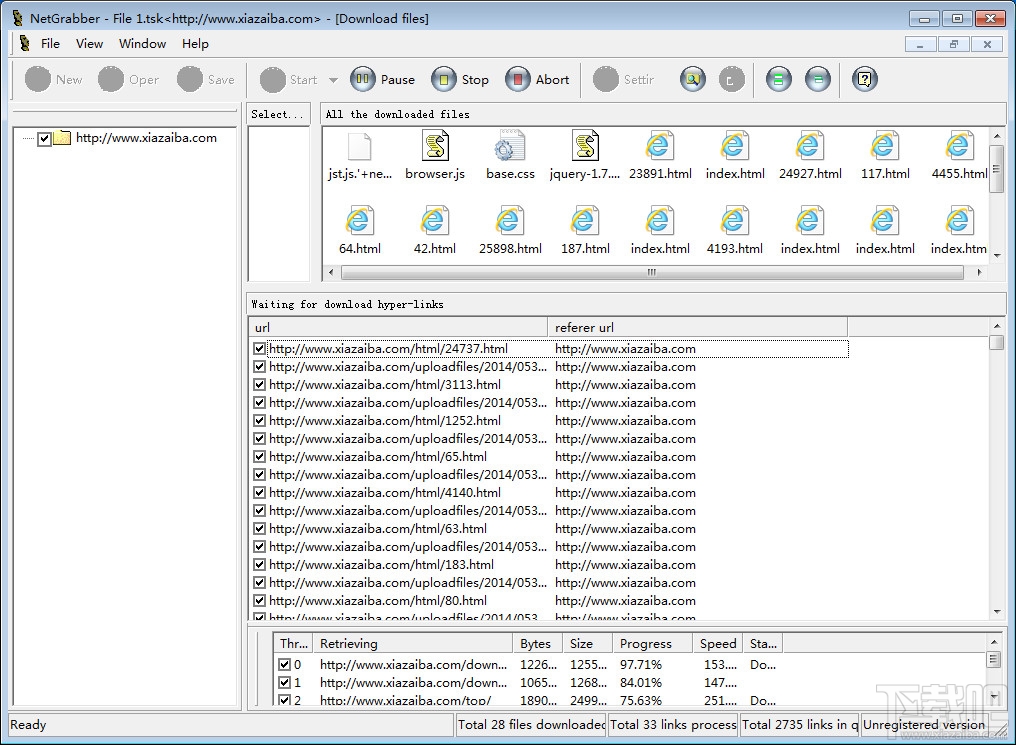Uncheck the www.xiazaiba.com tree checkbox

point(44,139)
